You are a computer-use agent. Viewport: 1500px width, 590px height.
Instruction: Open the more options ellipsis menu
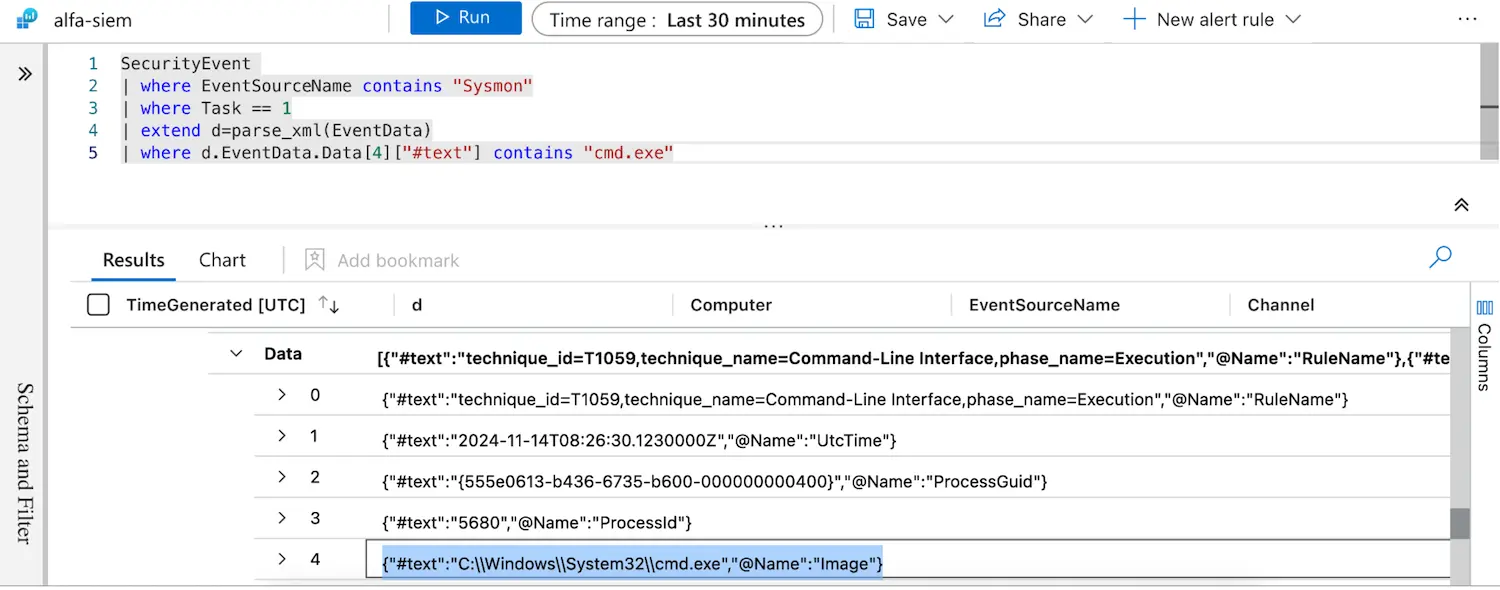(x=1467, y=19)
